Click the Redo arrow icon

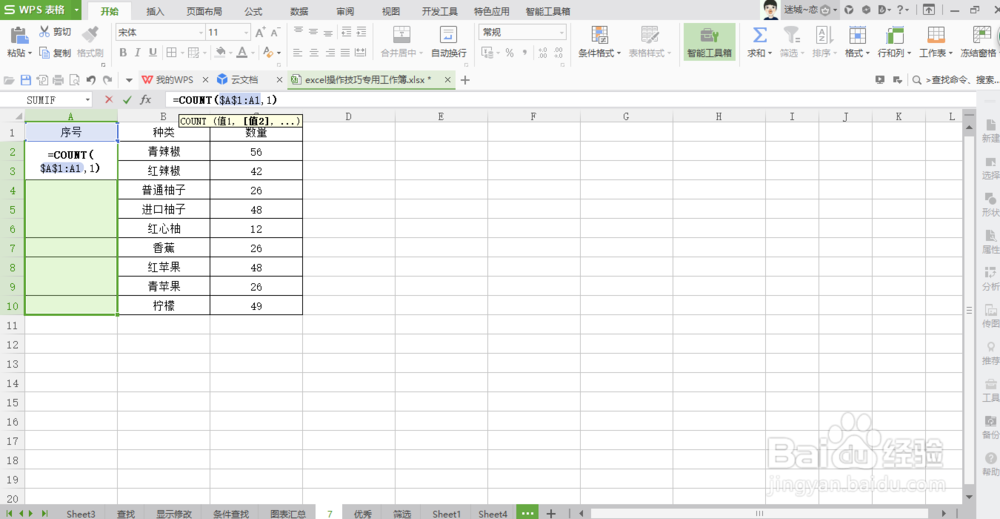[x=107, y=80]
